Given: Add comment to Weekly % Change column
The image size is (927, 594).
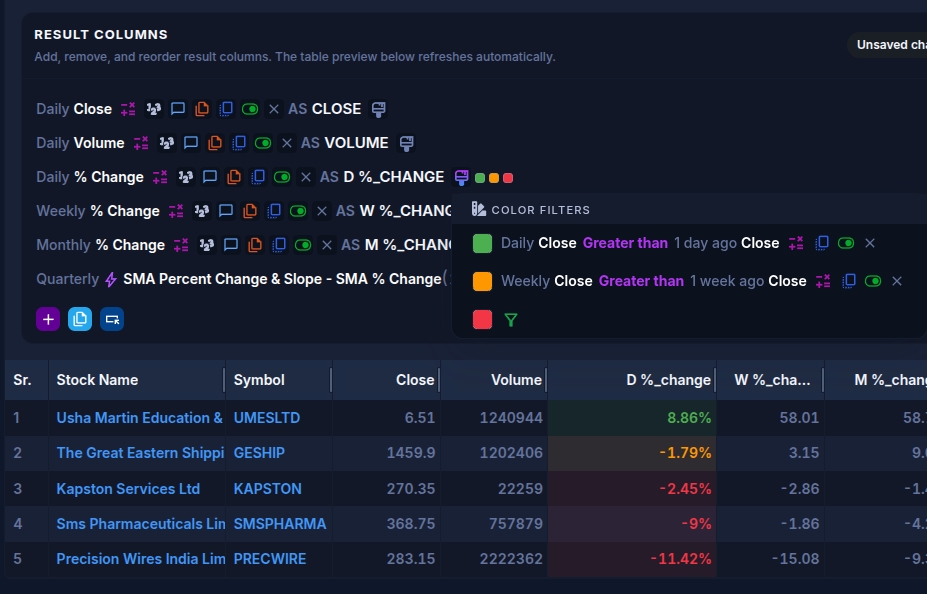Looking at the screenshot, I should (226, 211).
